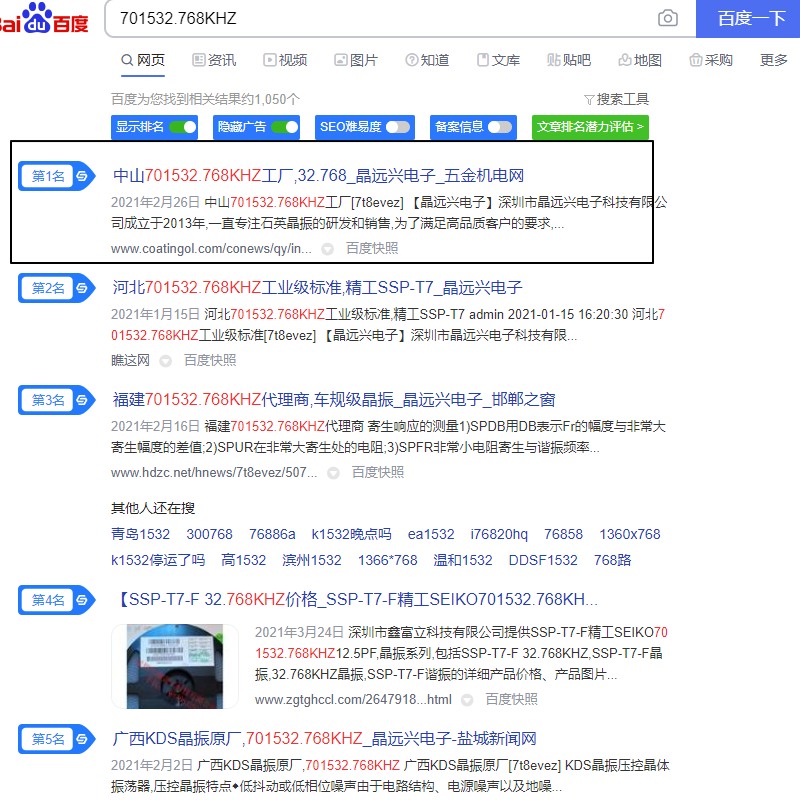Click the 第2名 rank label
800x800 pixels.
(48, 288)
